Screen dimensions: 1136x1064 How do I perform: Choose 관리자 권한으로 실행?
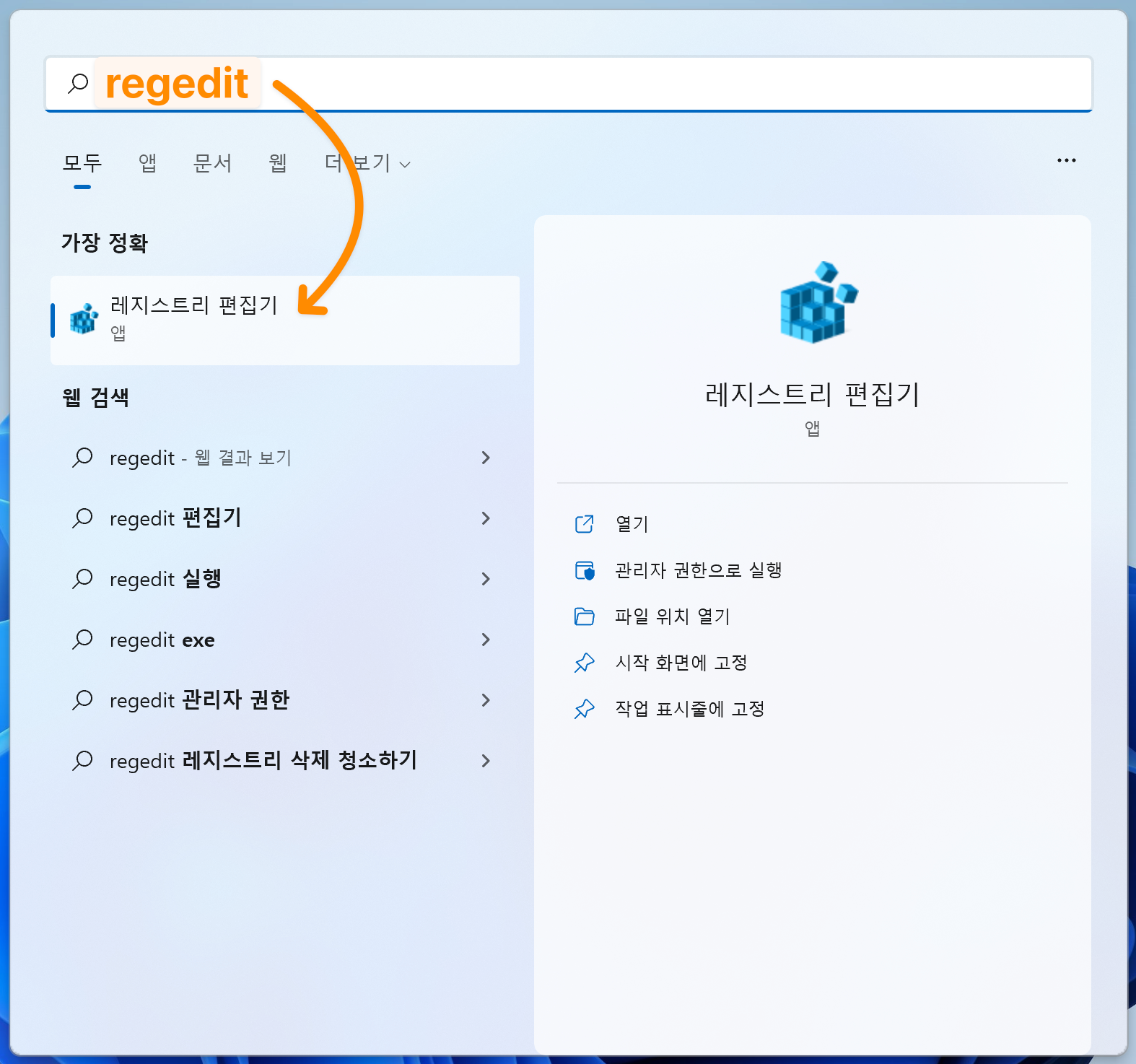[699, 570]
